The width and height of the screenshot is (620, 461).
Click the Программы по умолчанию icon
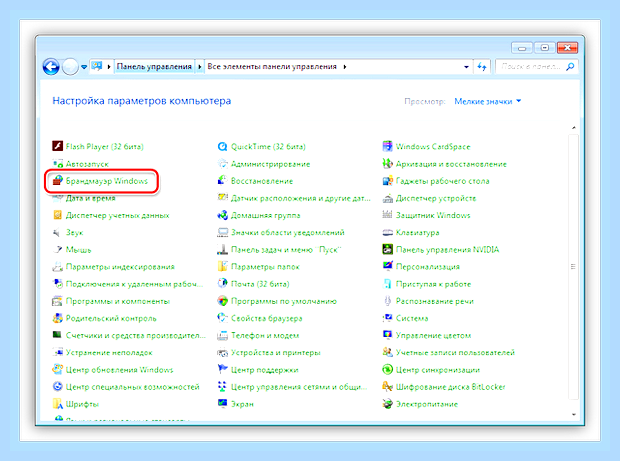click(223, 301)
